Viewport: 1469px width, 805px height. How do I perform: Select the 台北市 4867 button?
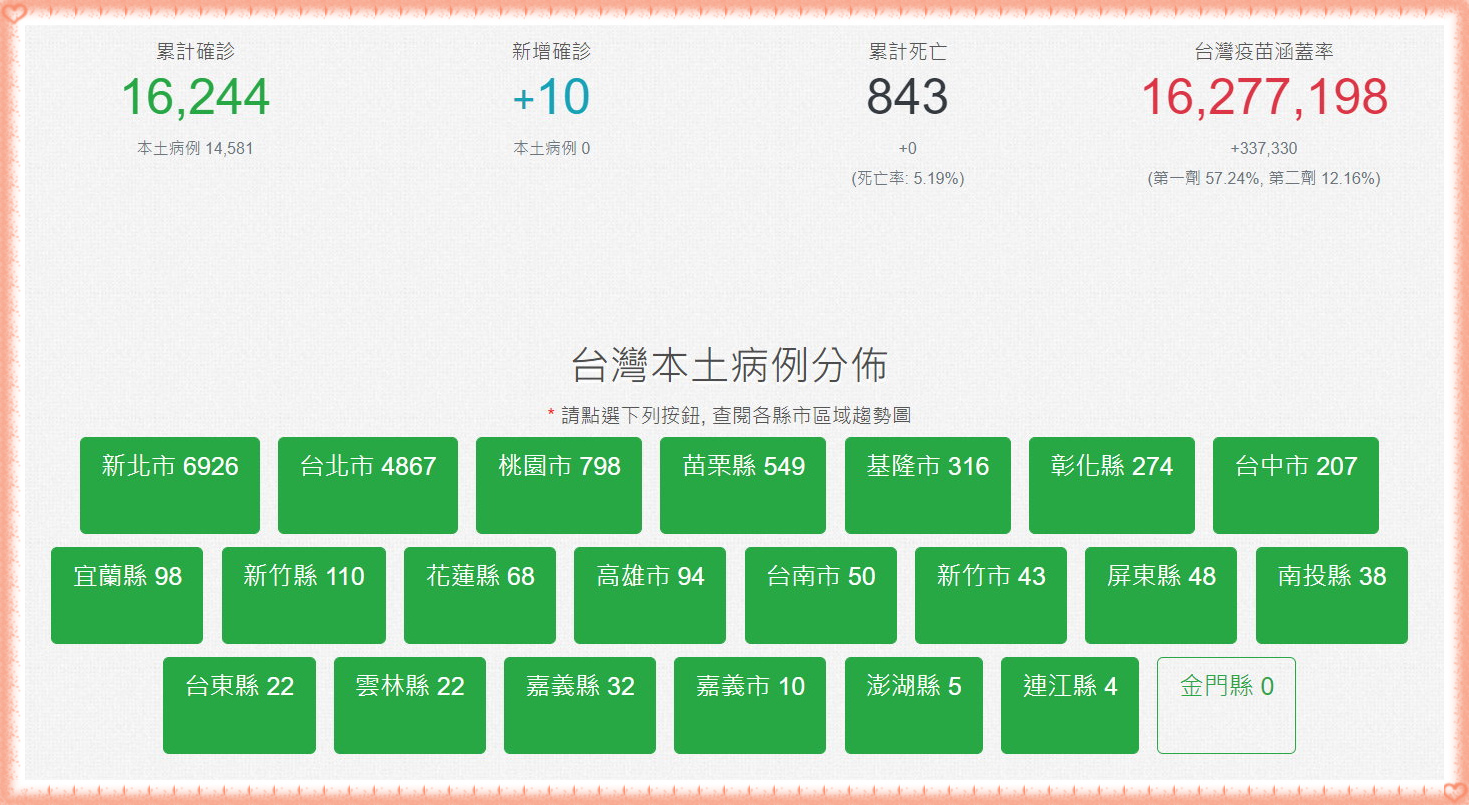pos(368,485)
